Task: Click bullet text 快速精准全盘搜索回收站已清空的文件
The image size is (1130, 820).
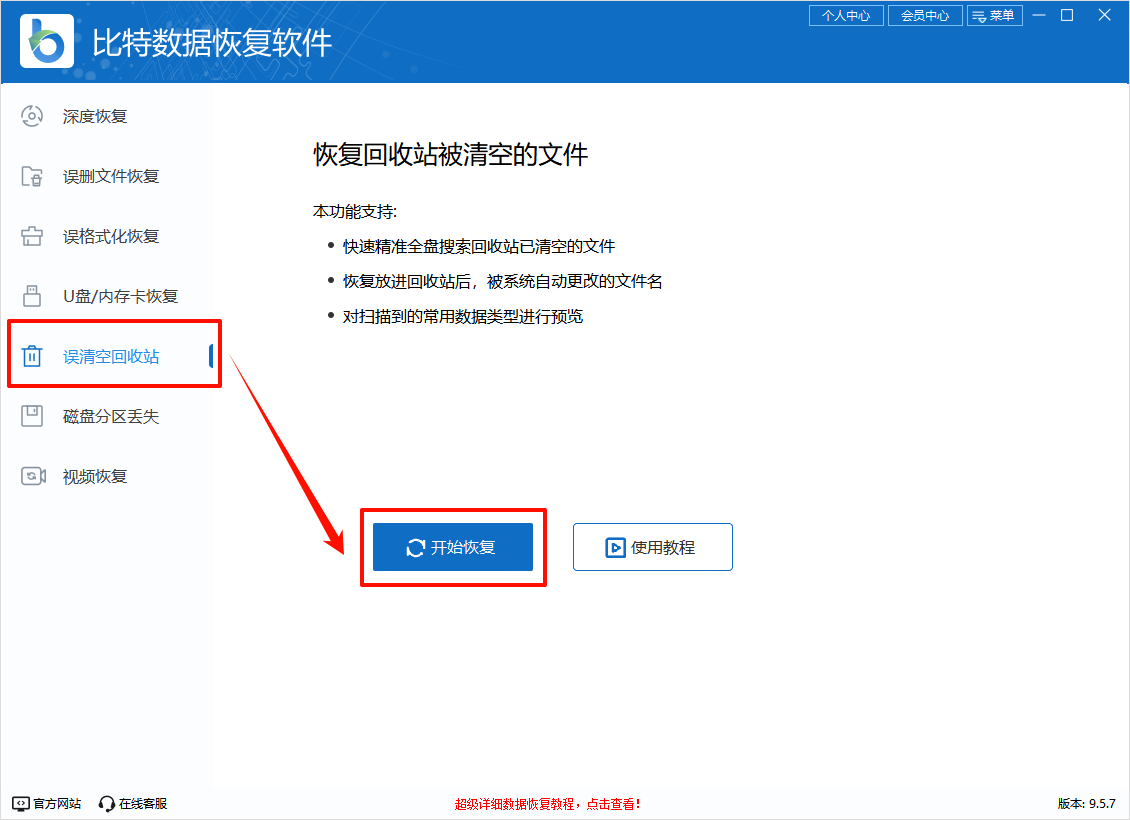Action: click(479, 246)
